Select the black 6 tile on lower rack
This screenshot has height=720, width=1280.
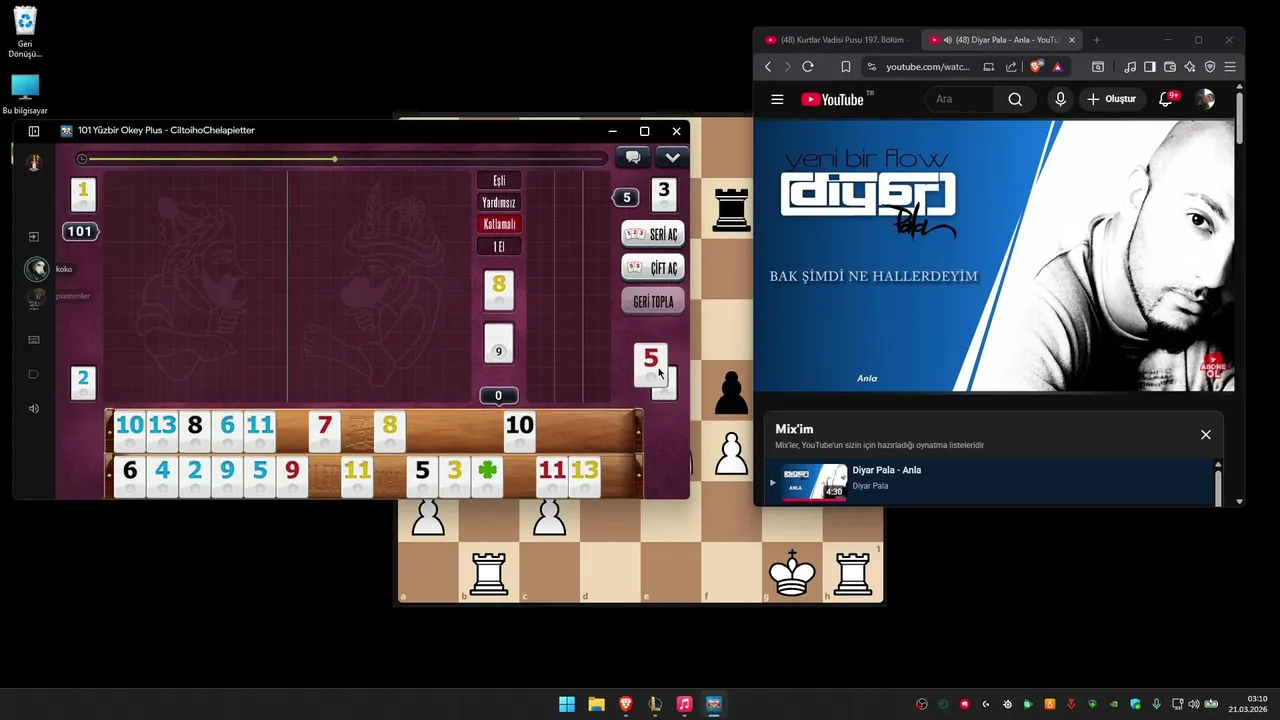click(x=130, y=476)
